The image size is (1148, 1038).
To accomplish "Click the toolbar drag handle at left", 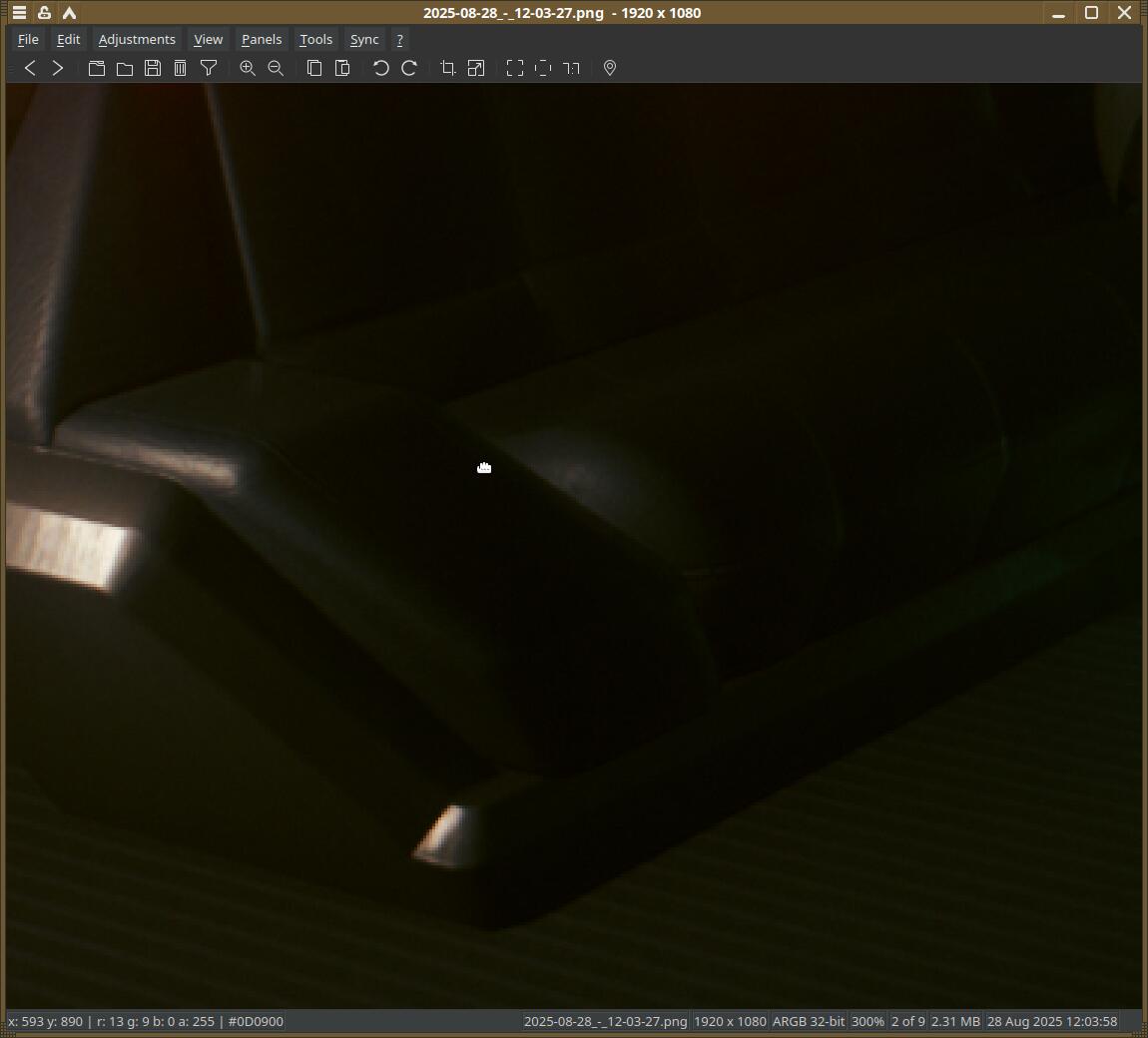I will pyautogui.click(x=10, y=68).
